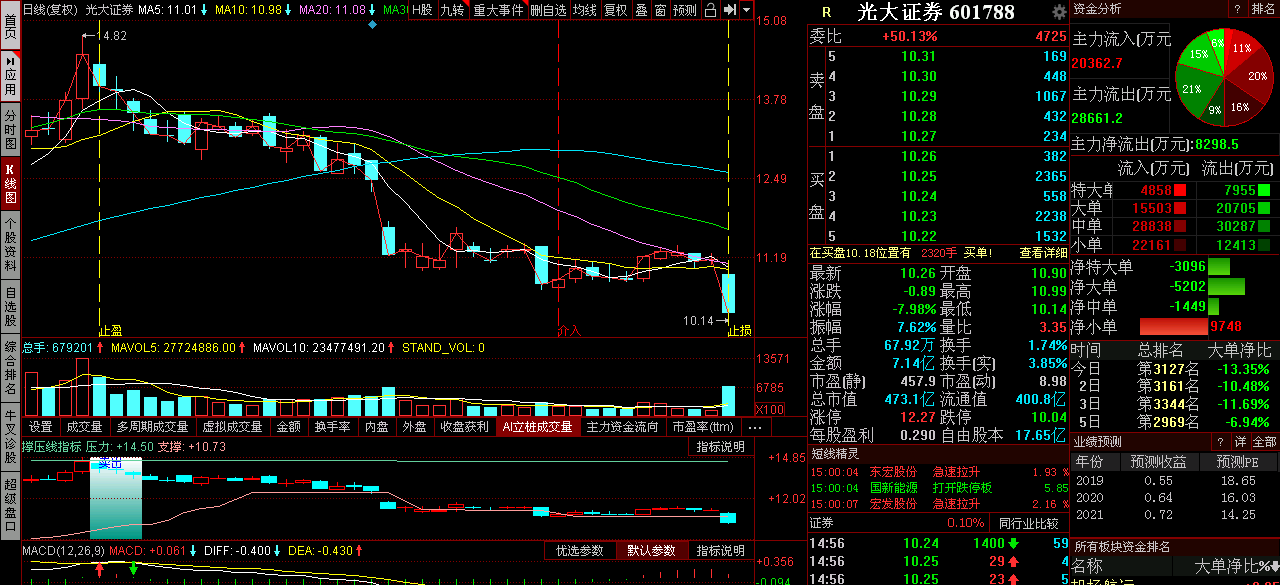Select the 主力资金流向 indicator tab

(623, 427)
